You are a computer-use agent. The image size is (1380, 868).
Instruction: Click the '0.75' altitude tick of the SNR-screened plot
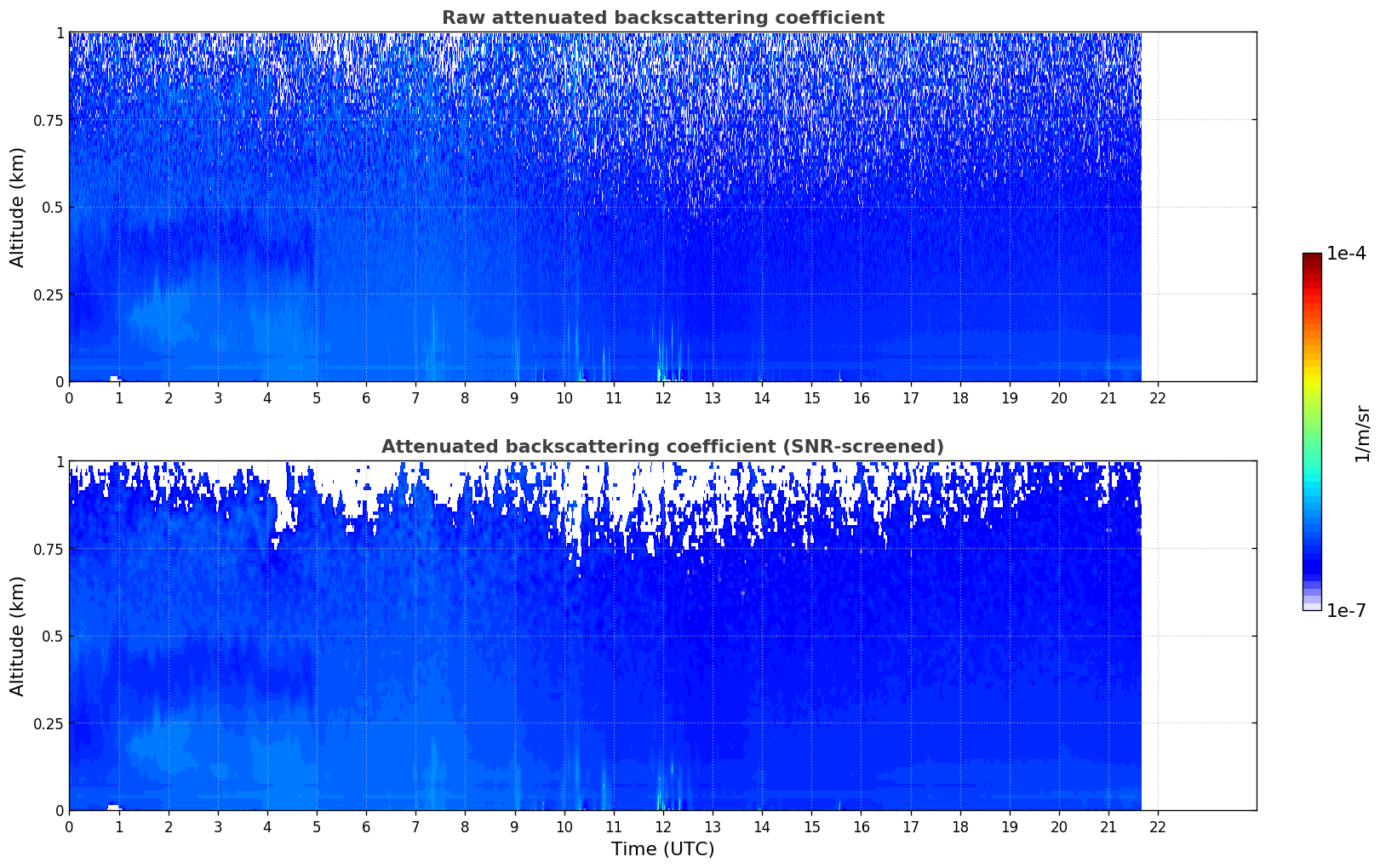click(x=49, y=549)
